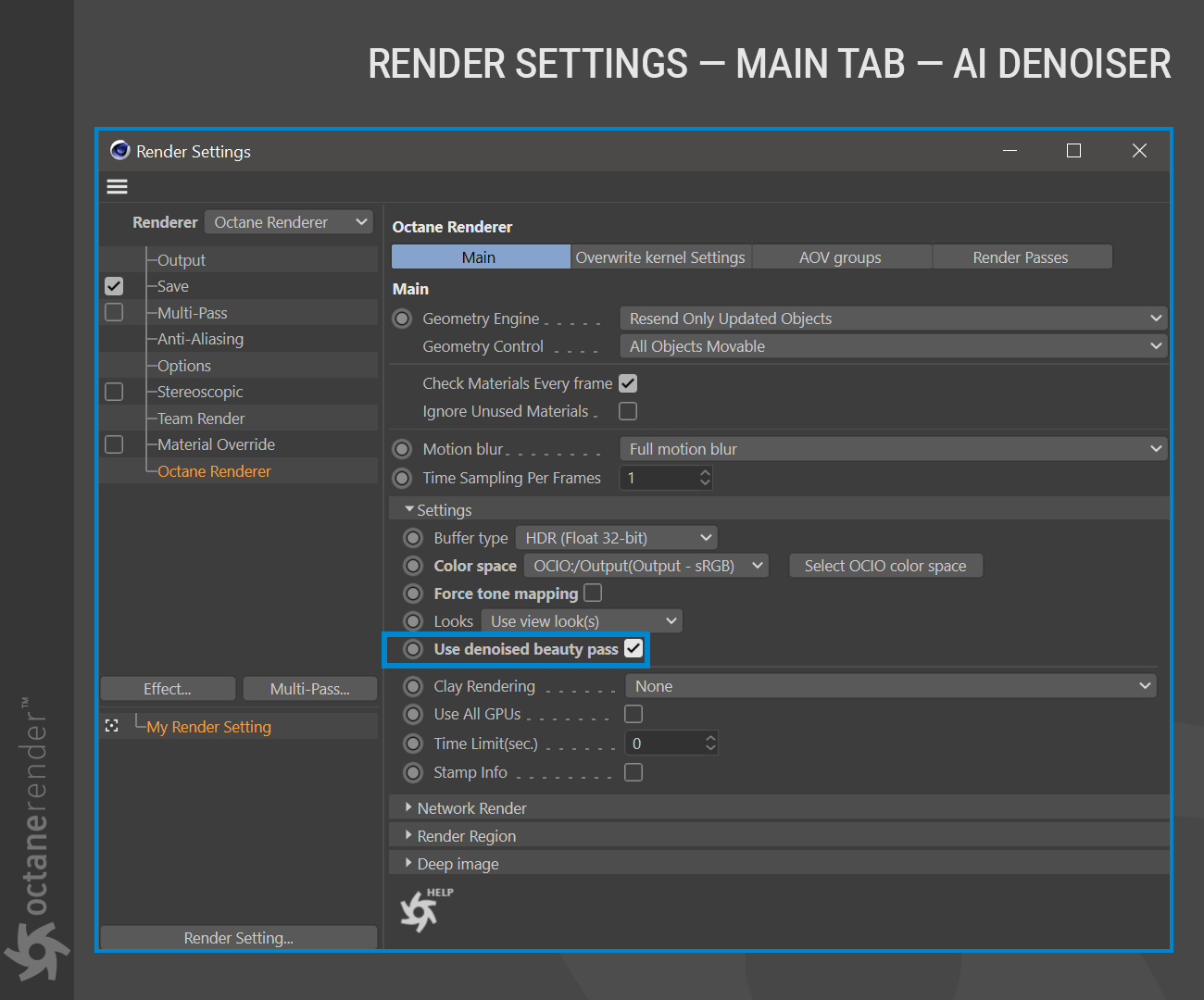Click the Buffer type animation dot
The height and width of the screenshot is (1000, 1204).
(413, 538)
